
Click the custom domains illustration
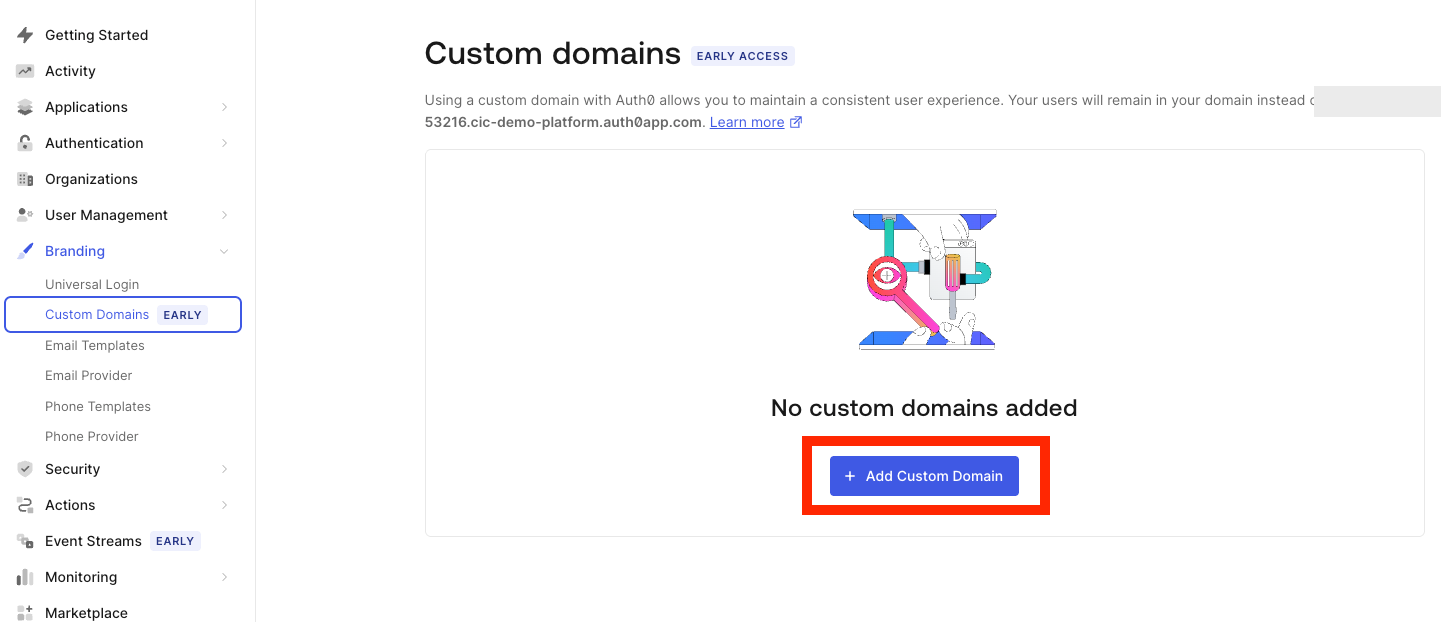click(926, 279)
